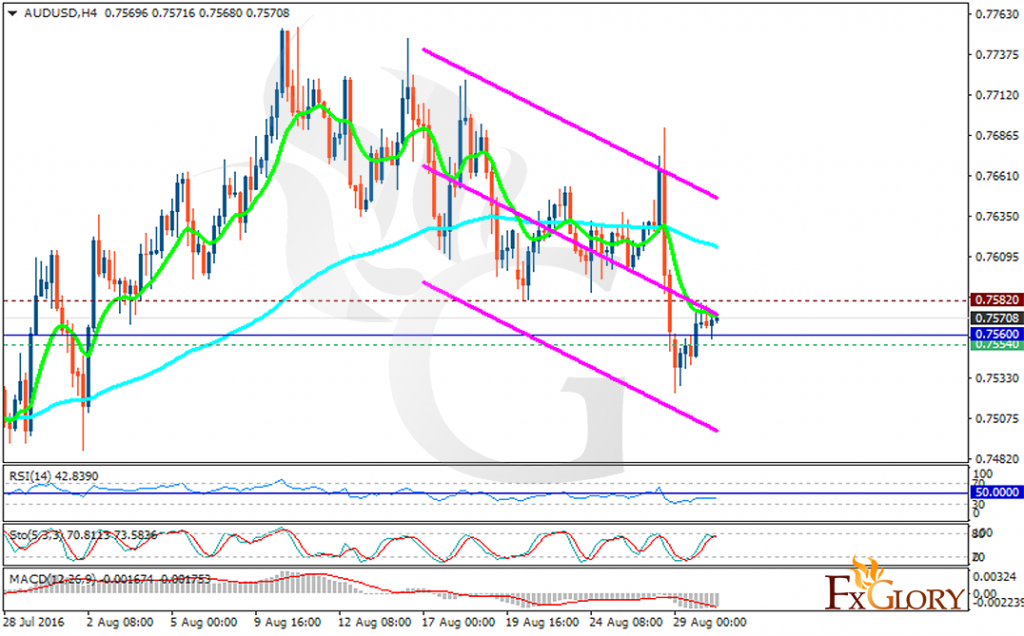Viewport: 1024px width, 636px height.
Task: Click the 0.76610 price axis label
Action: coord(997,176)
